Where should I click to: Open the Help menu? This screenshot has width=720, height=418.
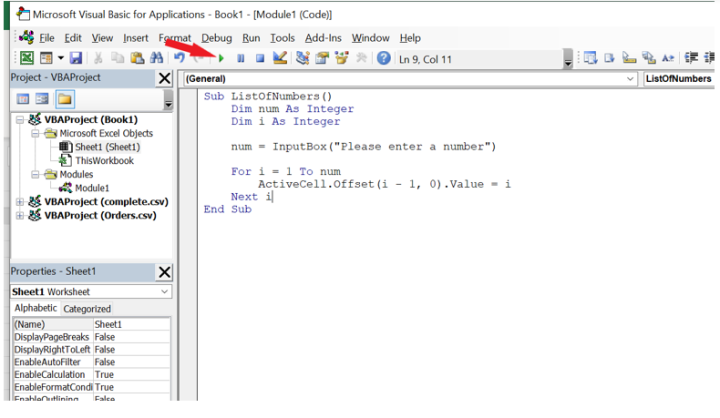point(410,38)
